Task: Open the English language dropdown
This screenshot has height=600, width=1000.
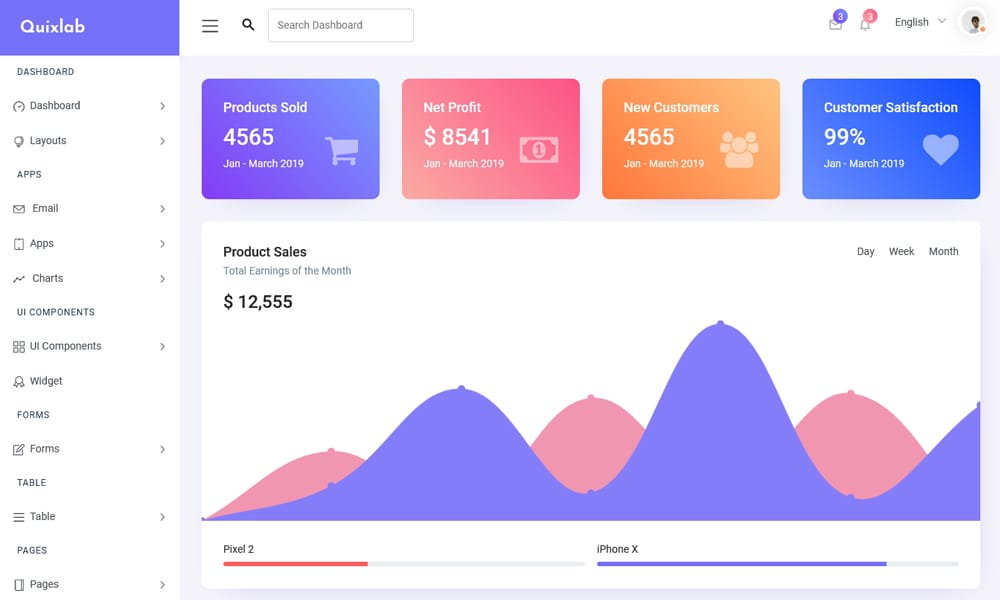Action: coord(917,21)
